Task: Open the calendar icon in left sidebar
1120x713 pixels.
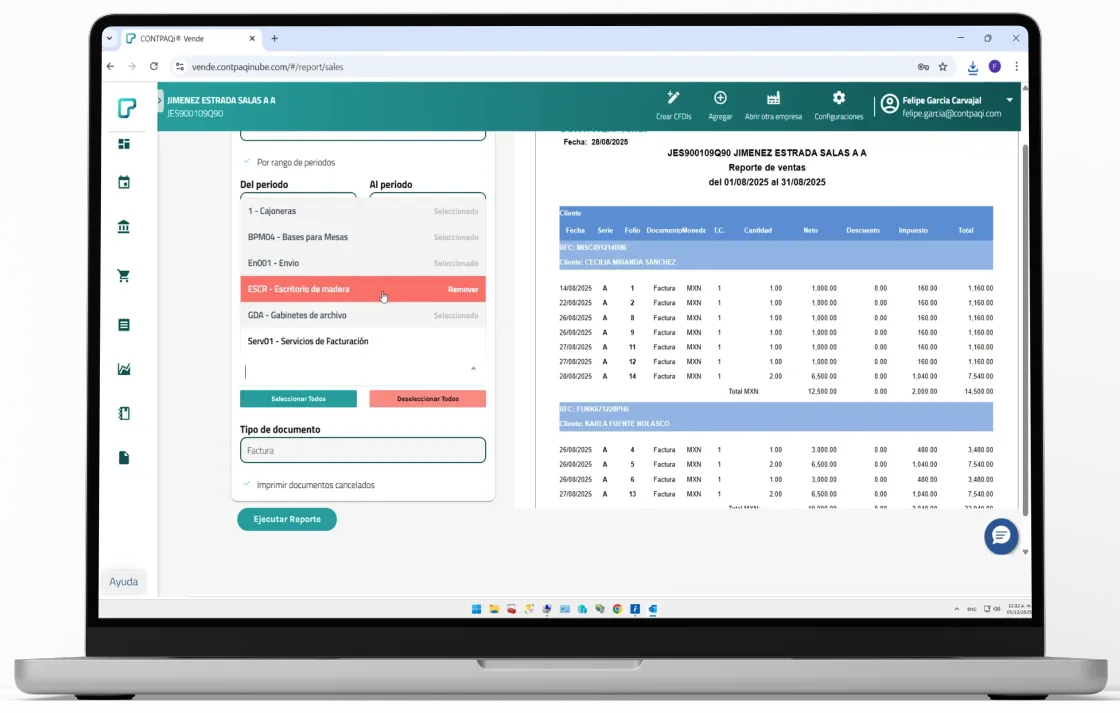Action: (124, 183)
